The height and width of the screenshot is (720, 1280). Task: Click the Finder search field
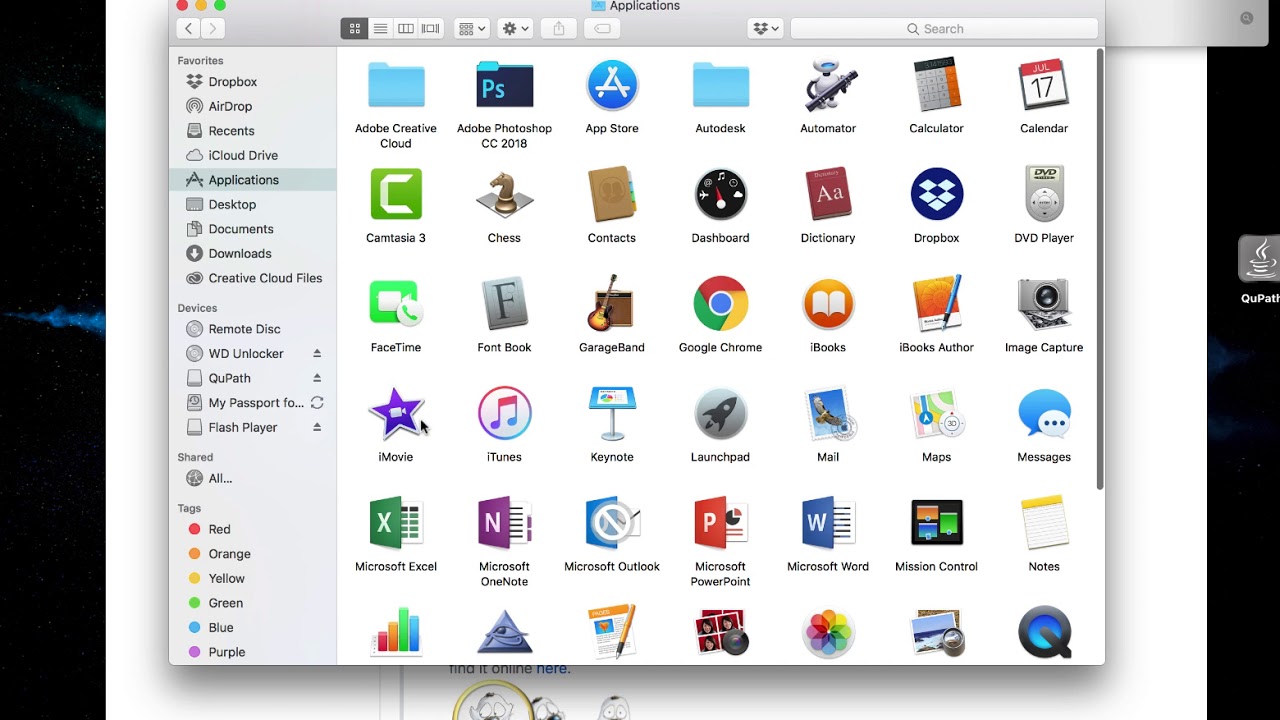point(944,29)
